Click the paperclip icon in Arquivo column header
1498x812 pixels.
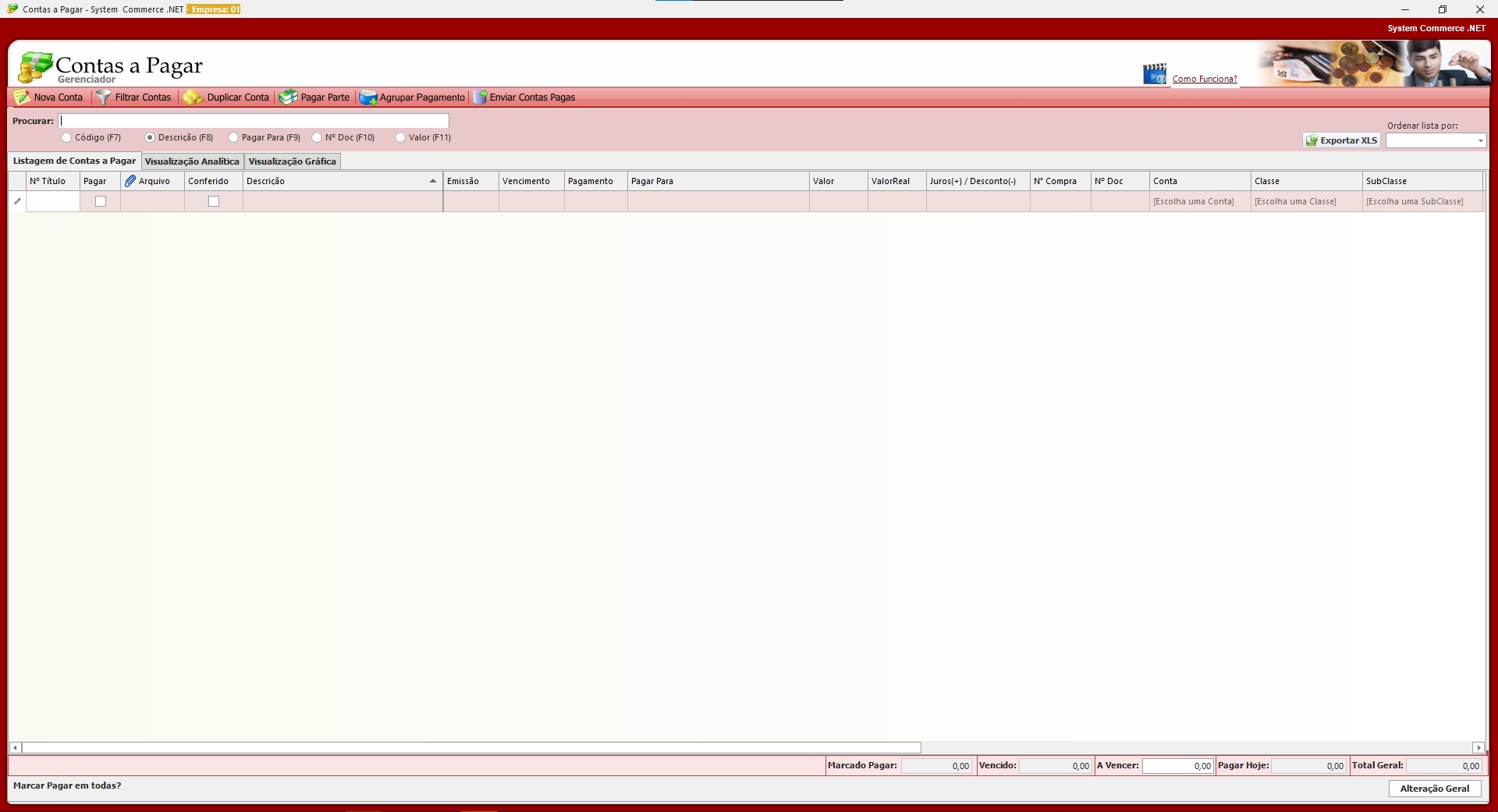click(x=130, y=181)
